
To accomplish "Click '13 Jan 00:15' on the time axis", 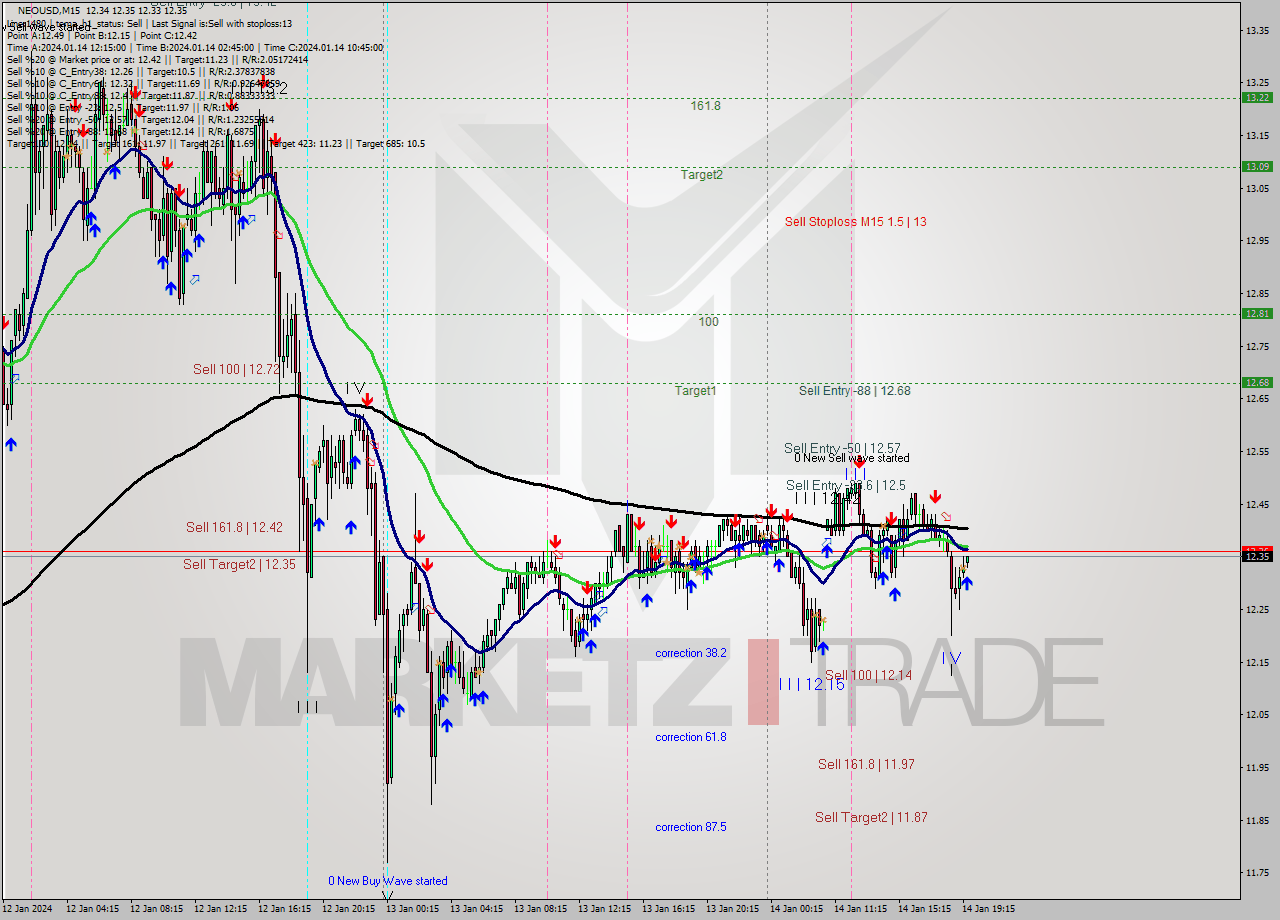I will pos(413,909).
